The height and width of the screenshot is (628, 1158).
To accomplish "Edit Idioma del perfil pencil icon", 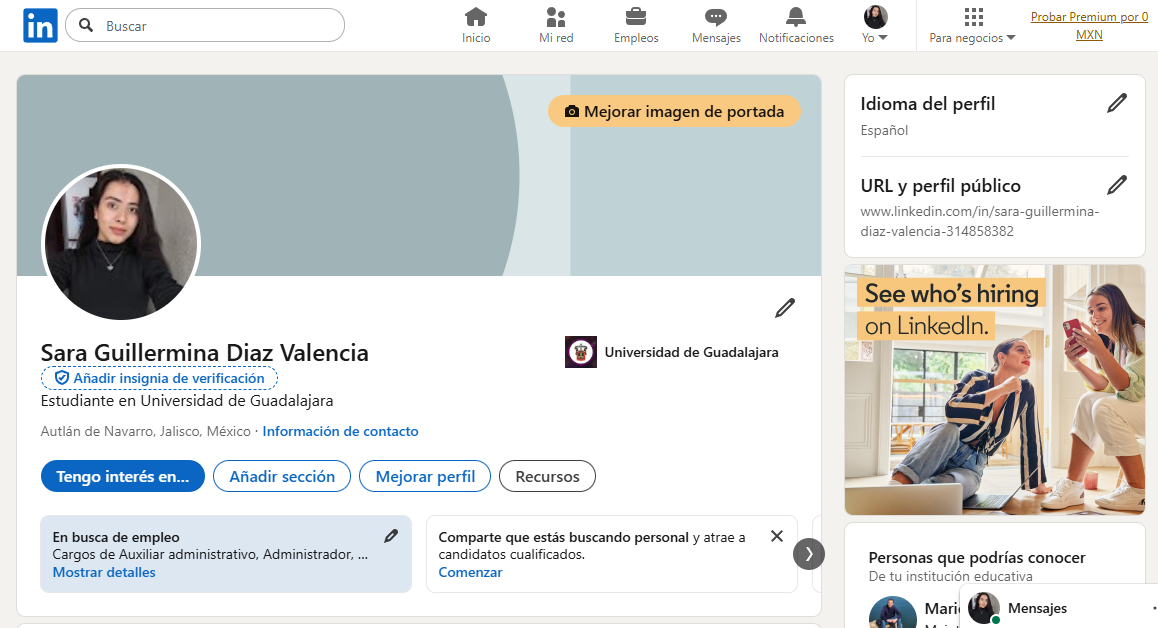I will (1117, 103).
